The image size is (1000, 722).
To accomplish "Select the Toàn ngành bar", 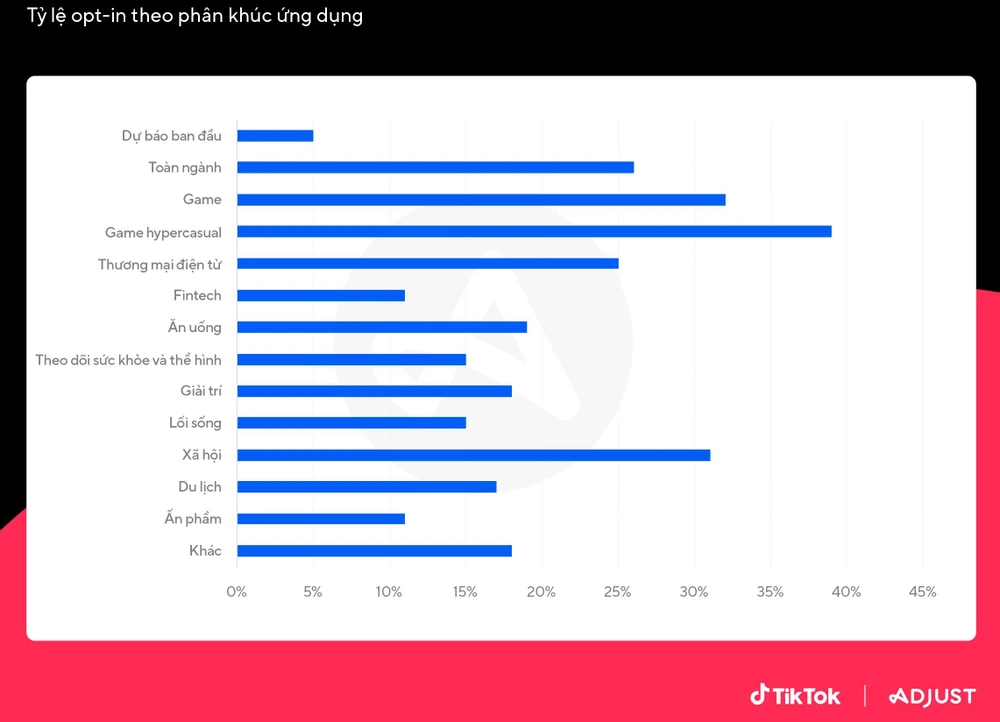I will (x=435, y=167).
